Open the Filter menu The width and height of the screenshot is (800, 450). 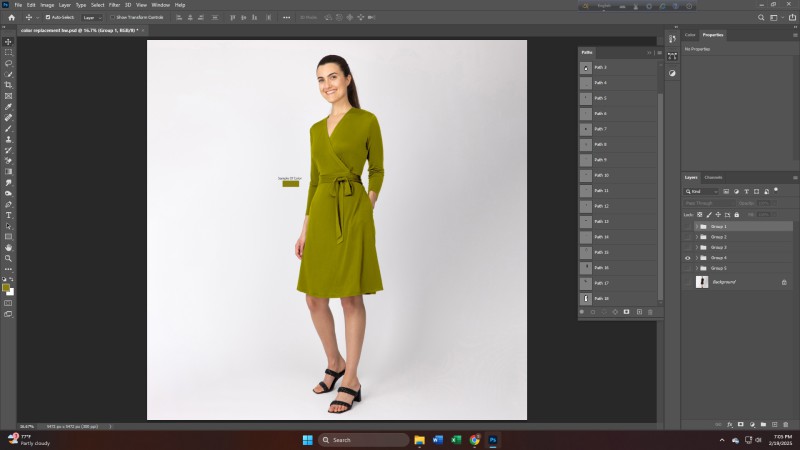pos(114,5)
